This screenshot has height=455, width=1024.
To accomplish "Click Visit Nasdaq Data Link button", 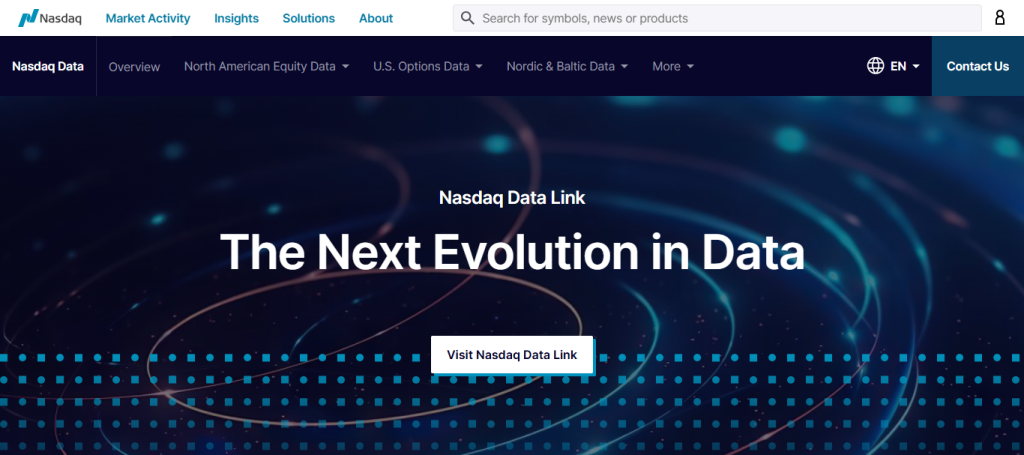I will coord(512,355).
